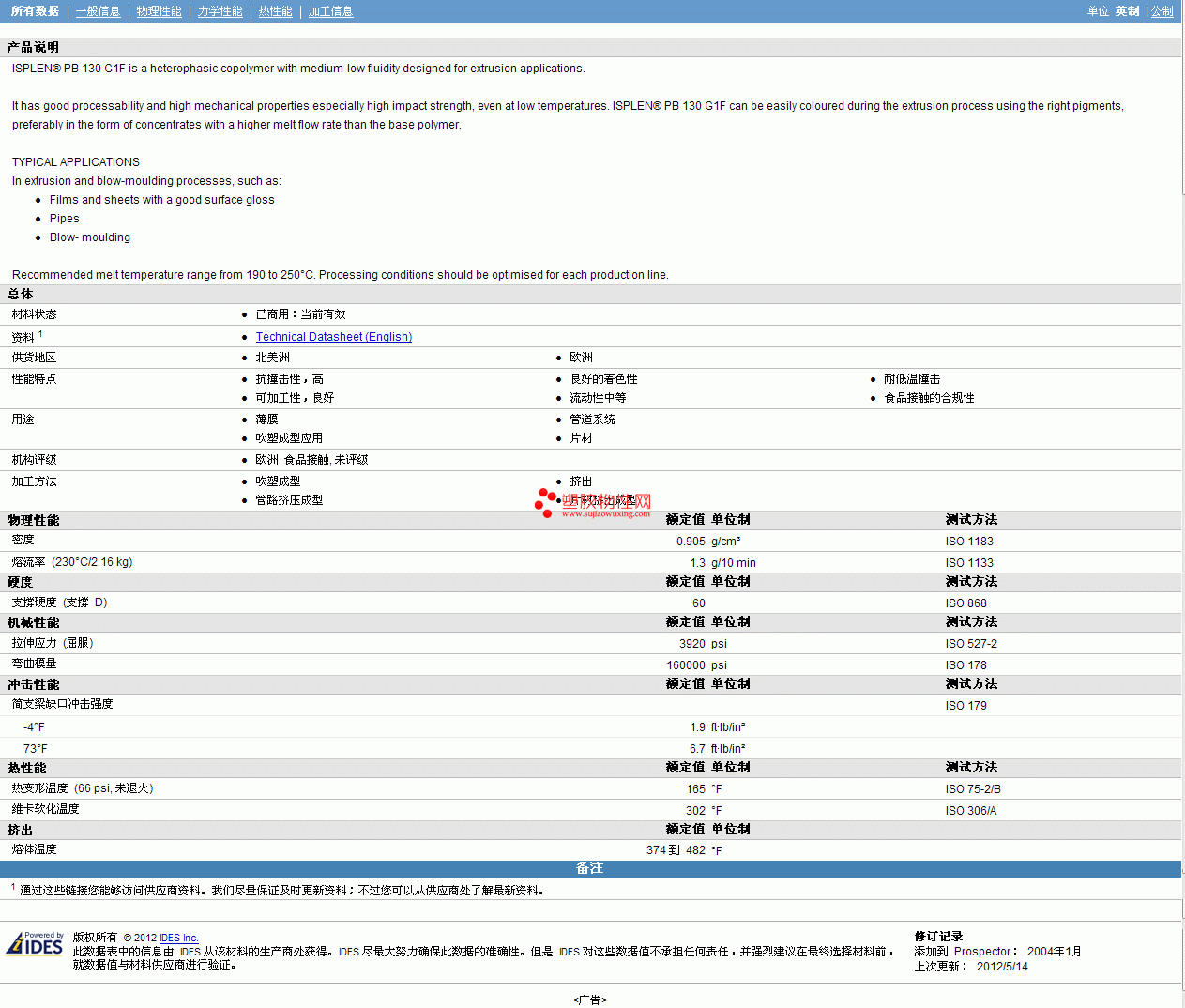Select the ISO 178 test method
This screenshot has height=1008, width=1185.
966,665
